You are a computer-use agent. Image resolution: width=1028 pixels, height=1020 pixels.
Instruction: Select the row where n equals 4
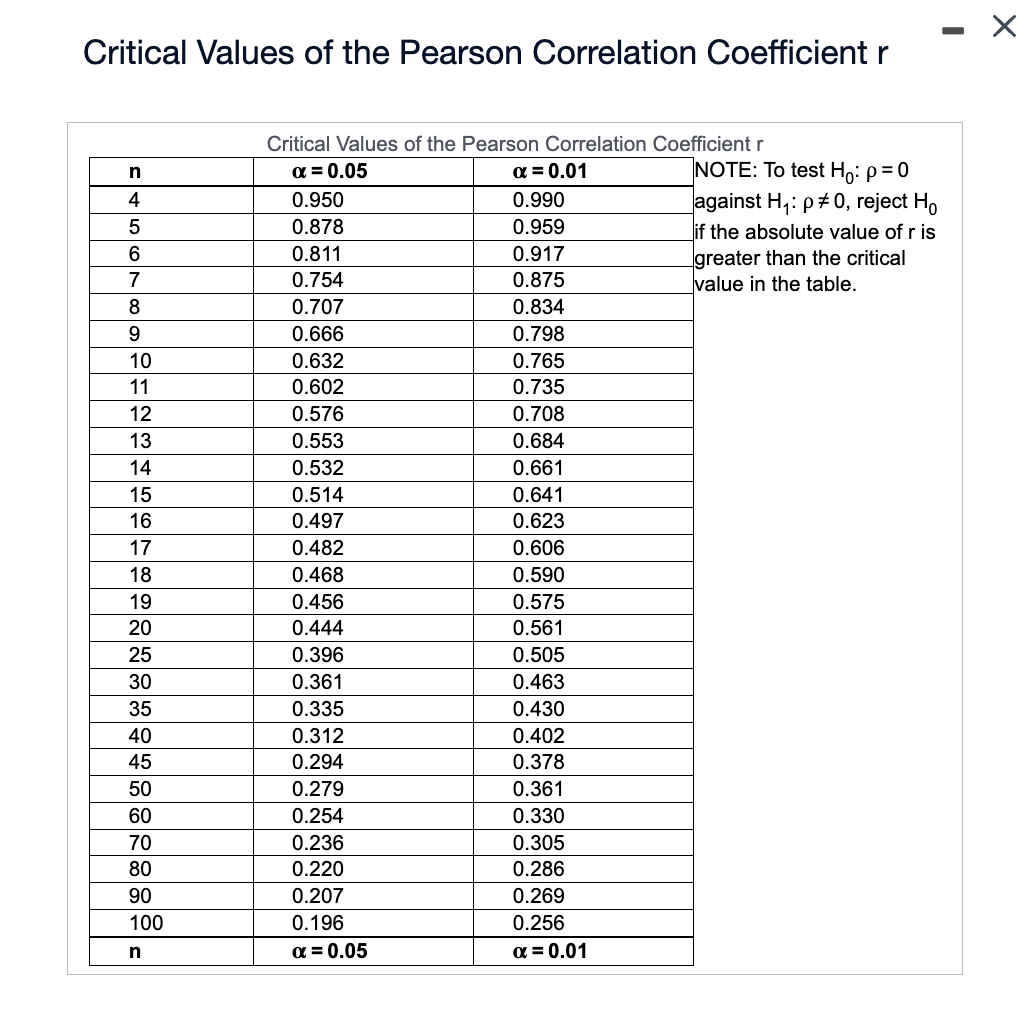click(x=135, y=199)
